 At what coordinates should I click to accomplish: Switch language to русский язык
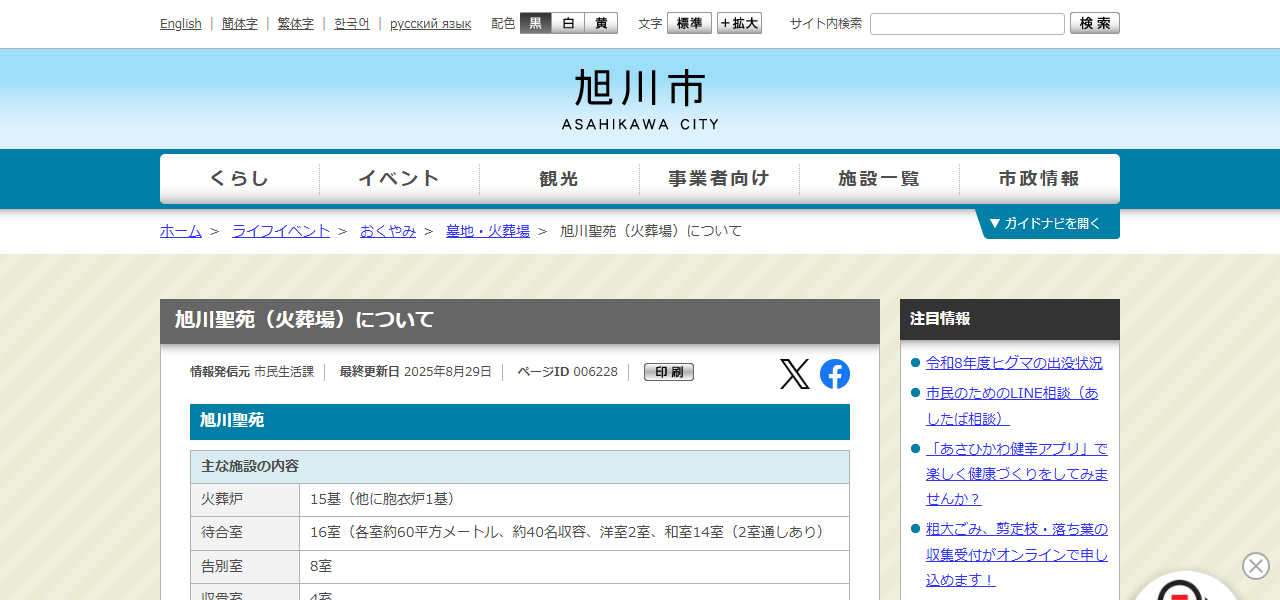430,23
